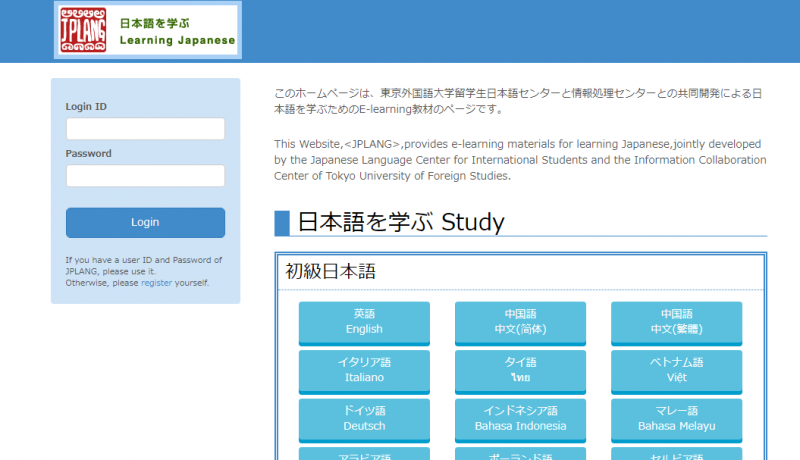The image size is (800, 460).
Task: Focus the Login ID input field
Action: [145, 129]
